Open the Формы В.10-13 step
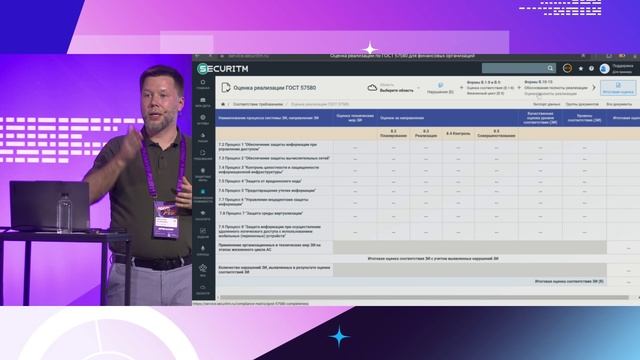Image resolution: width=640 pixels, height=360 pixels. 556,87
